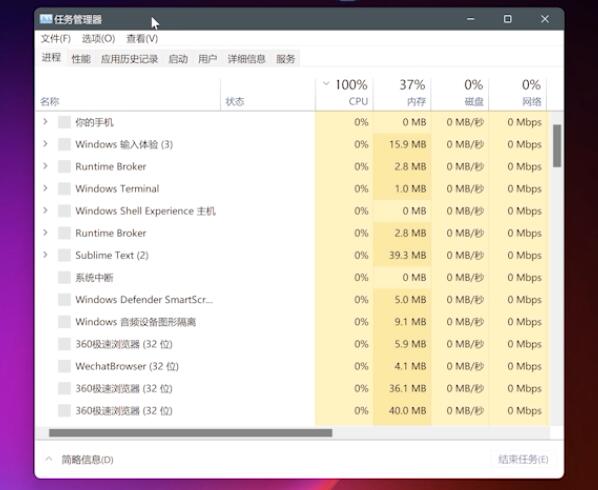
Task: Expand the 你的手机 process group
Action: [x=45, y=122]
